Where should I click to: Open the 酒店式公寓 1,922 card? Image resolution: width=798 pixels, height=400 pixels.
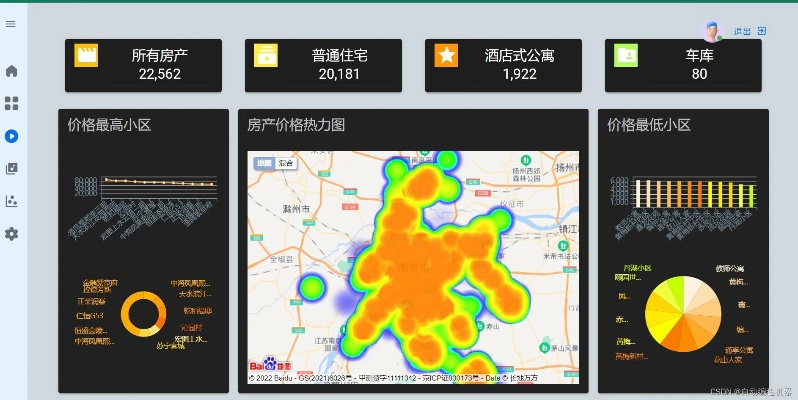pyautogui.click(x=503, y=66)
